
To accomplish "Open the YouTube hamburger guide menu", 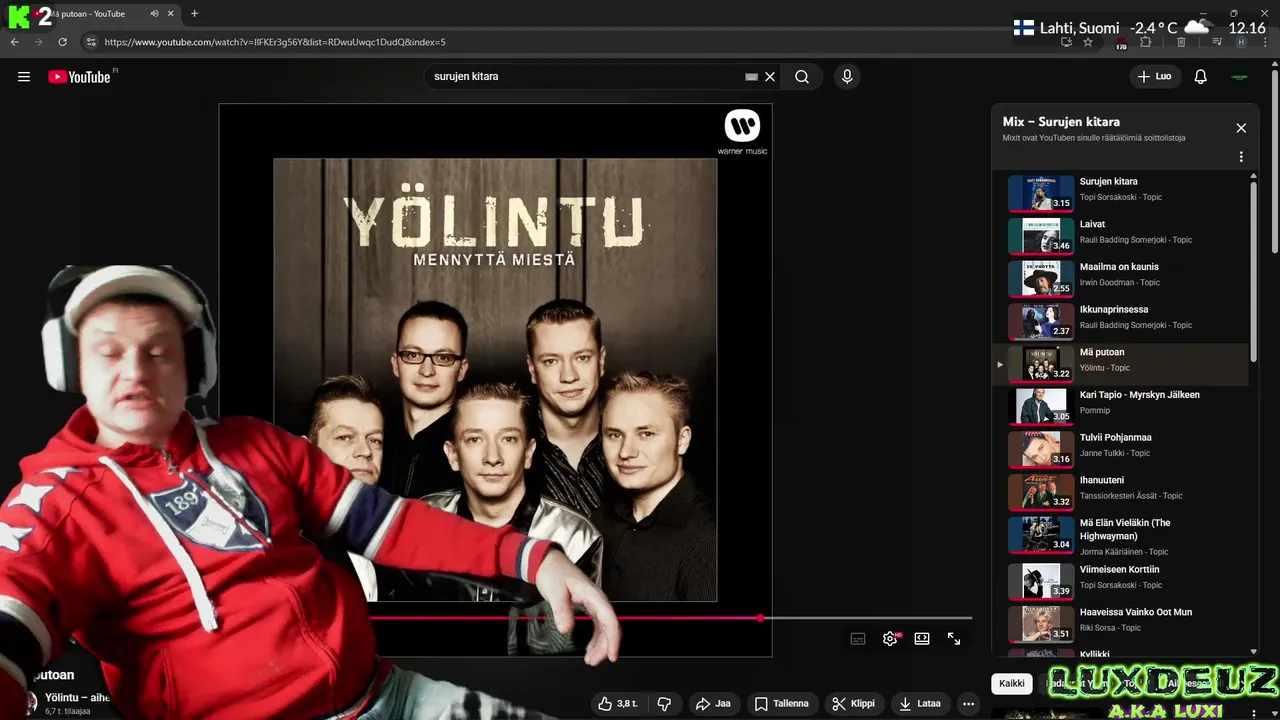I will coord(24,77).
